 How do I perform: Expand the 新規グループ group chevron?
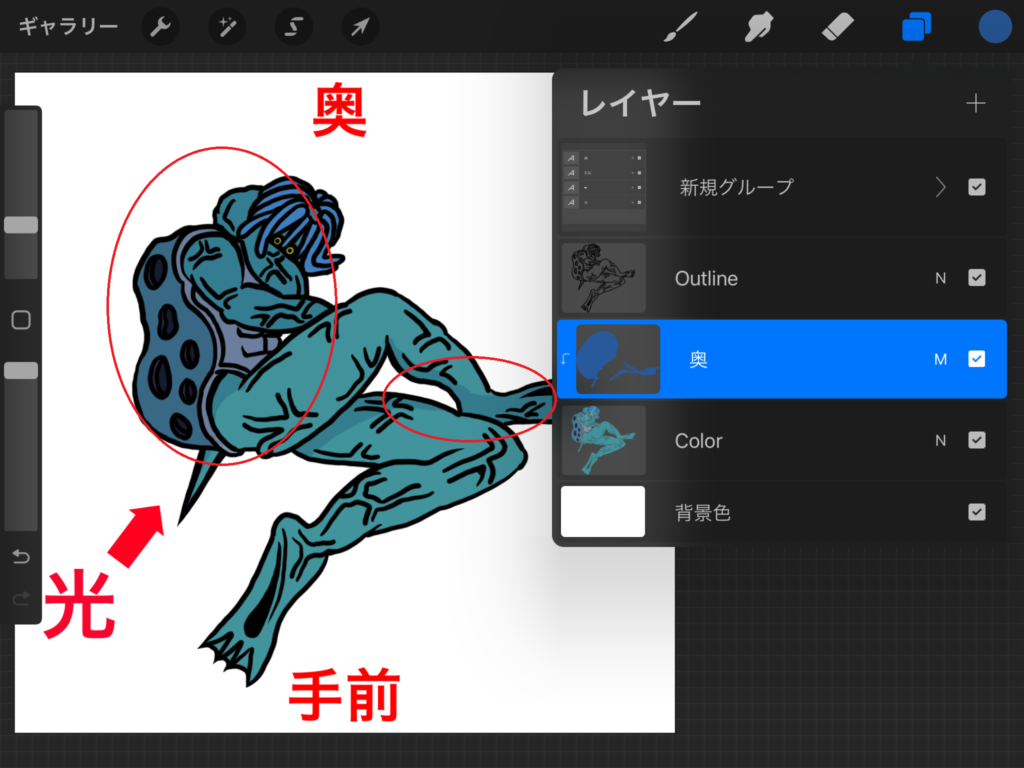(940, 187)
